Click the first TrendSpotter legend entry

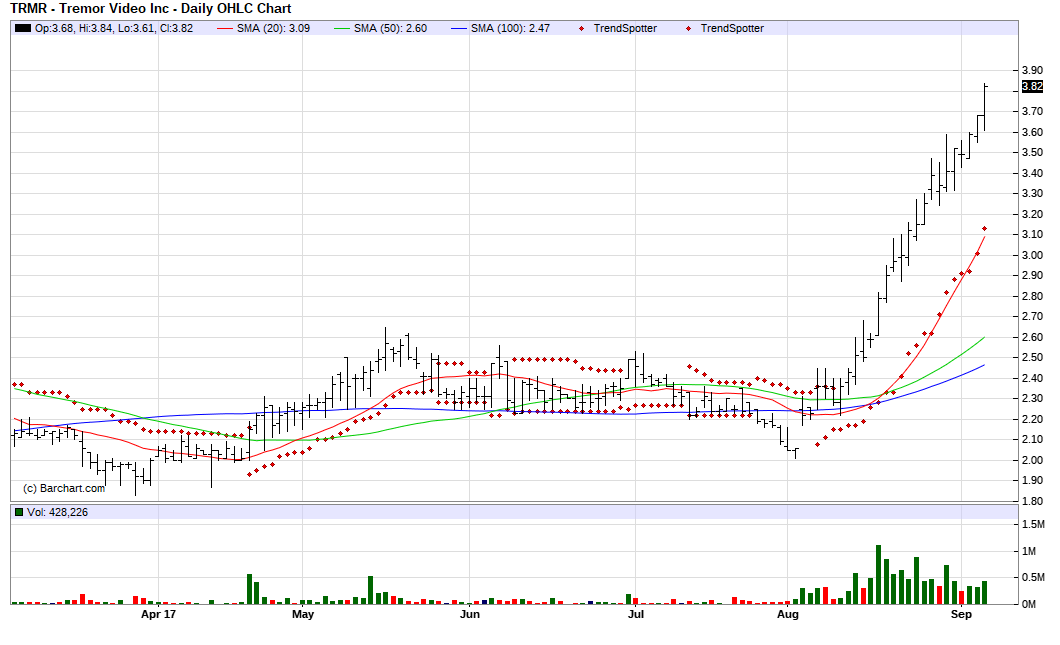coord(625,28)
